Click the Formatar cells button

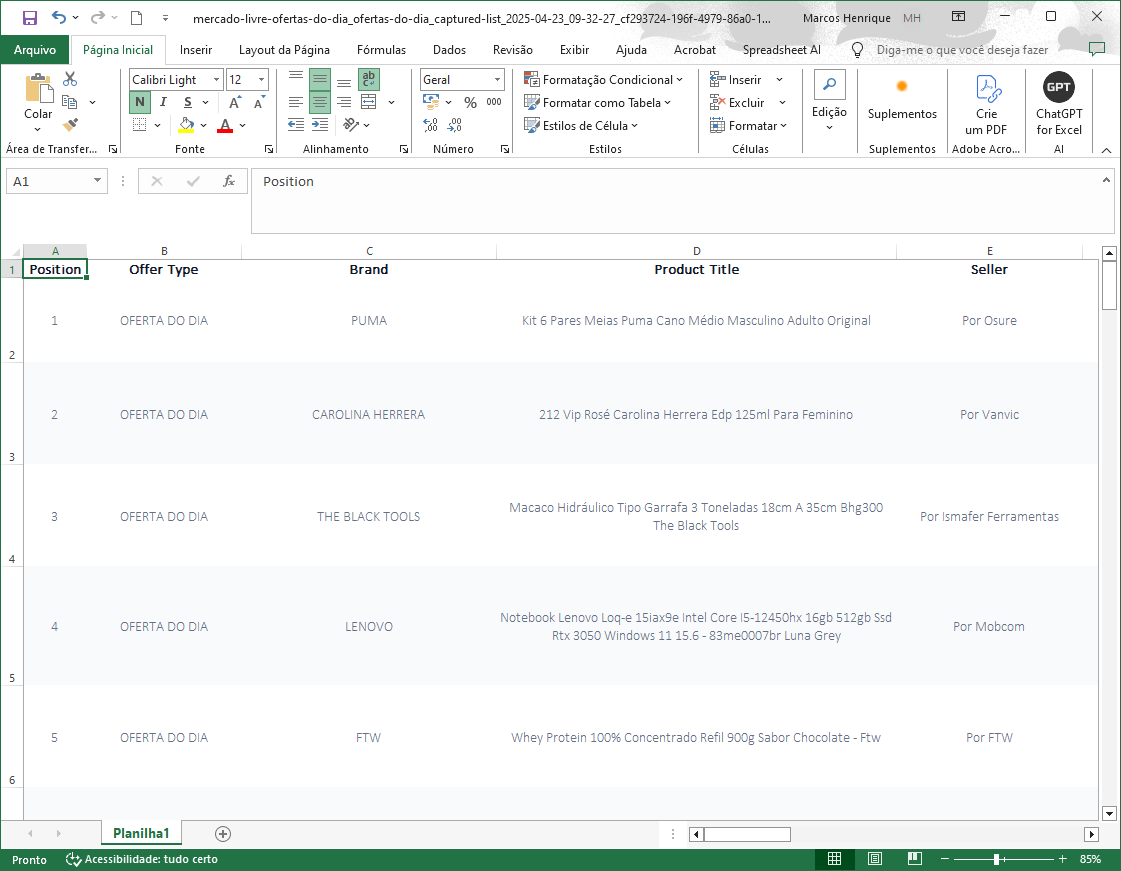click(x=749, y=125)
